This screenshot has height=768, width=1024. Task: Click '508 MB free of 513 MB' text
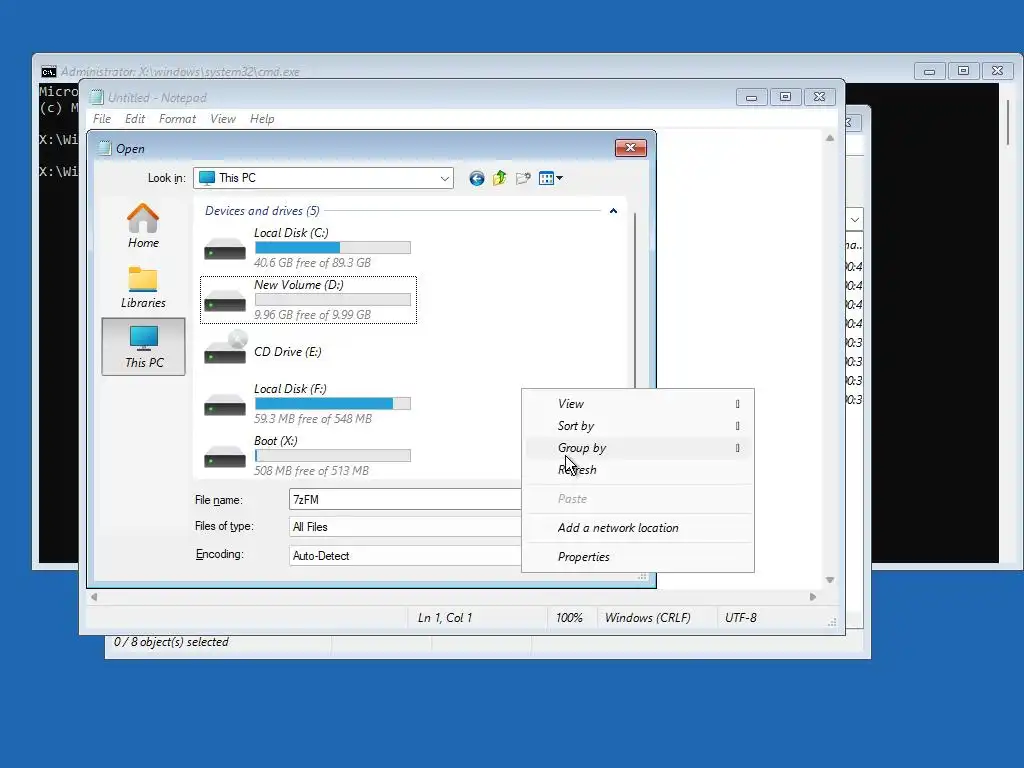[312, 471]
